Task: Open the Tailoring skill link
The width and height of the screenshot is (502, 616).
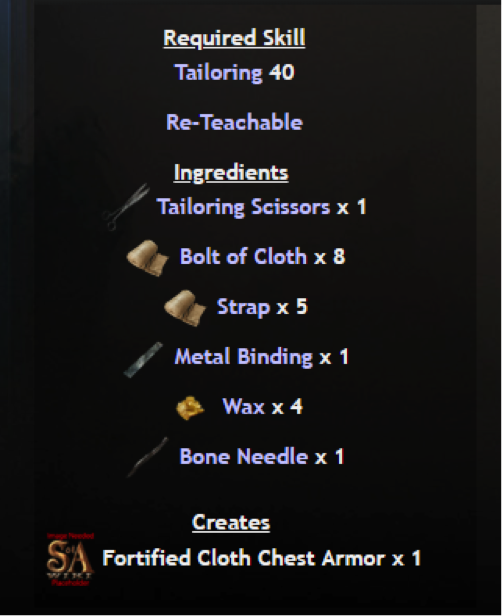Action: click(x=219, y=73)
